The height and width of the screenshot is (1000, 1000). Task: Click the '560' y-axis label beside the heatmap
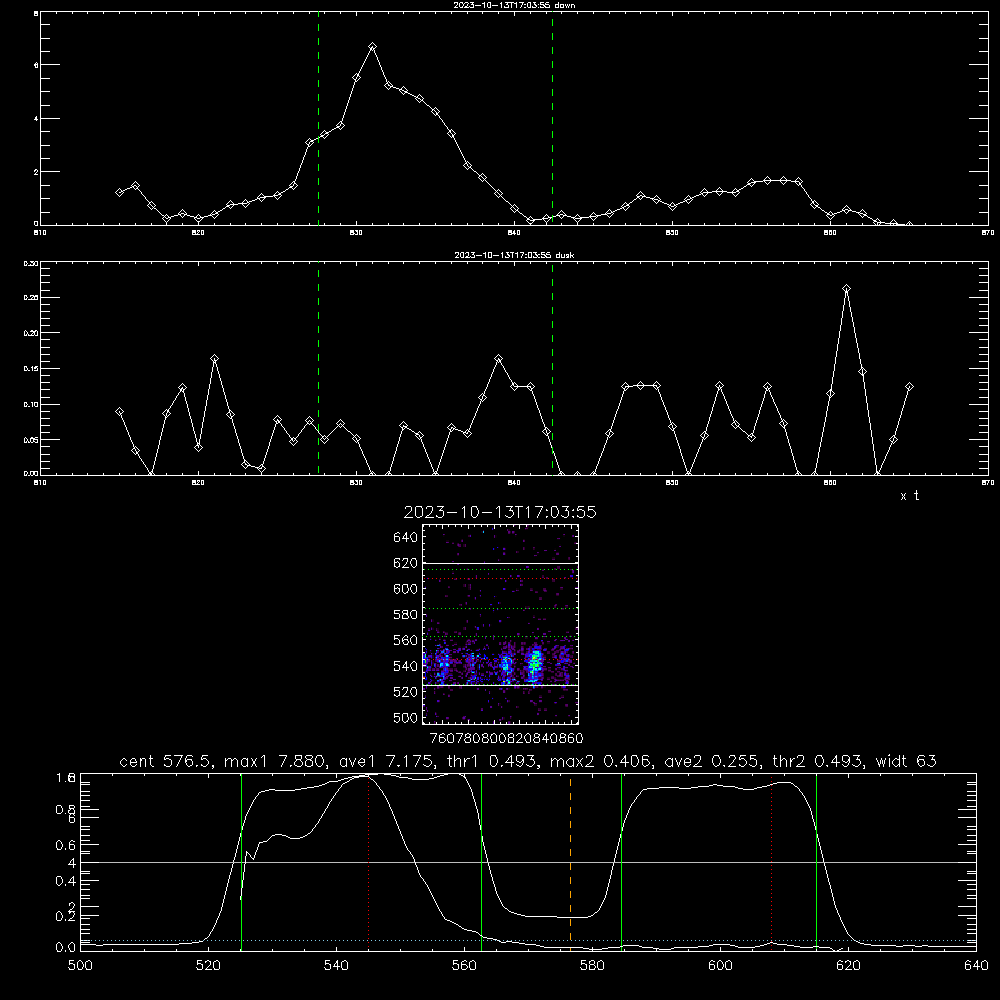pos(406,640)
